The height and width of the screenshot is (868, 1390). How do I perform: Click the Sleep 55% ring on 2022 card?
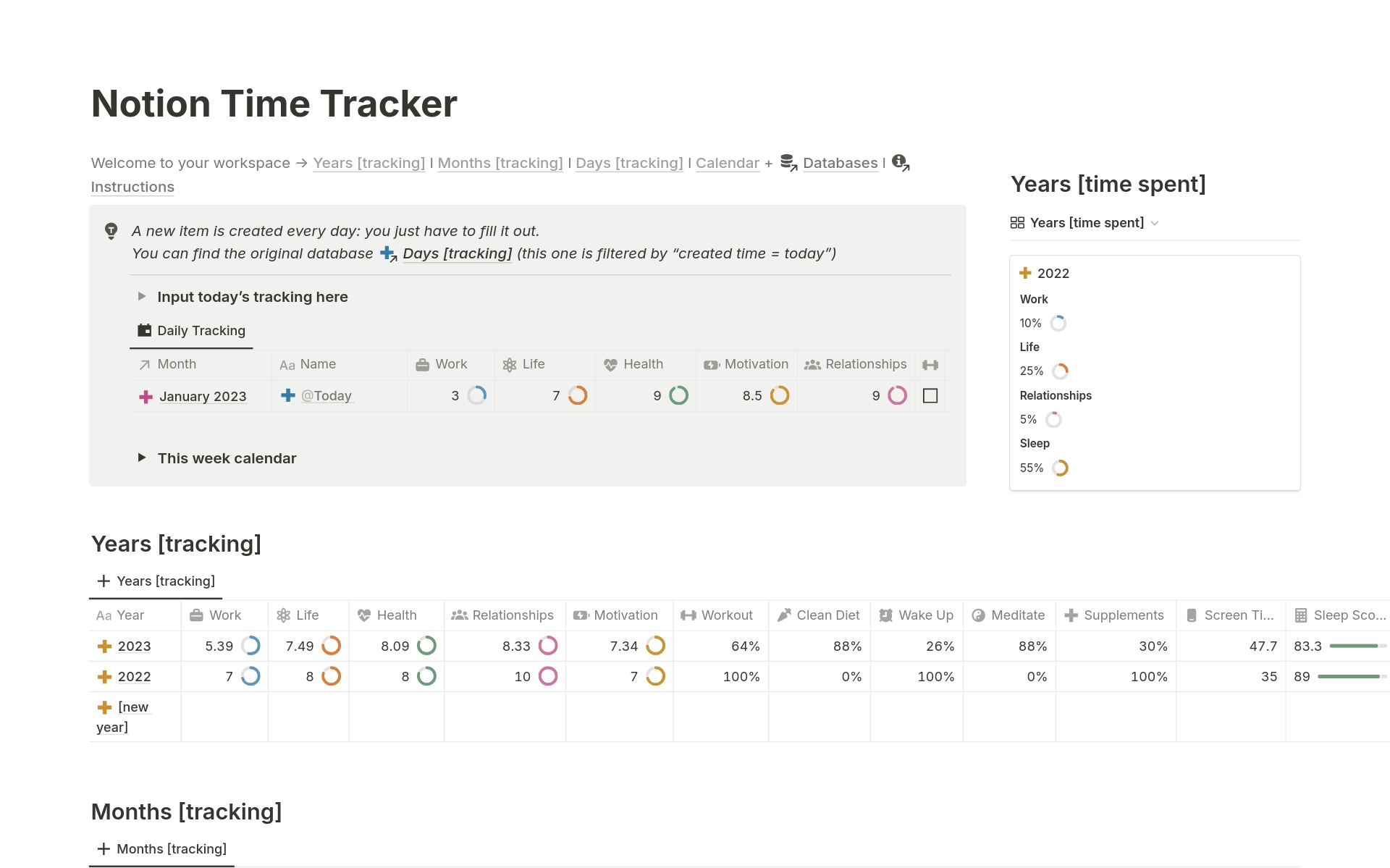pos(1060,468)
